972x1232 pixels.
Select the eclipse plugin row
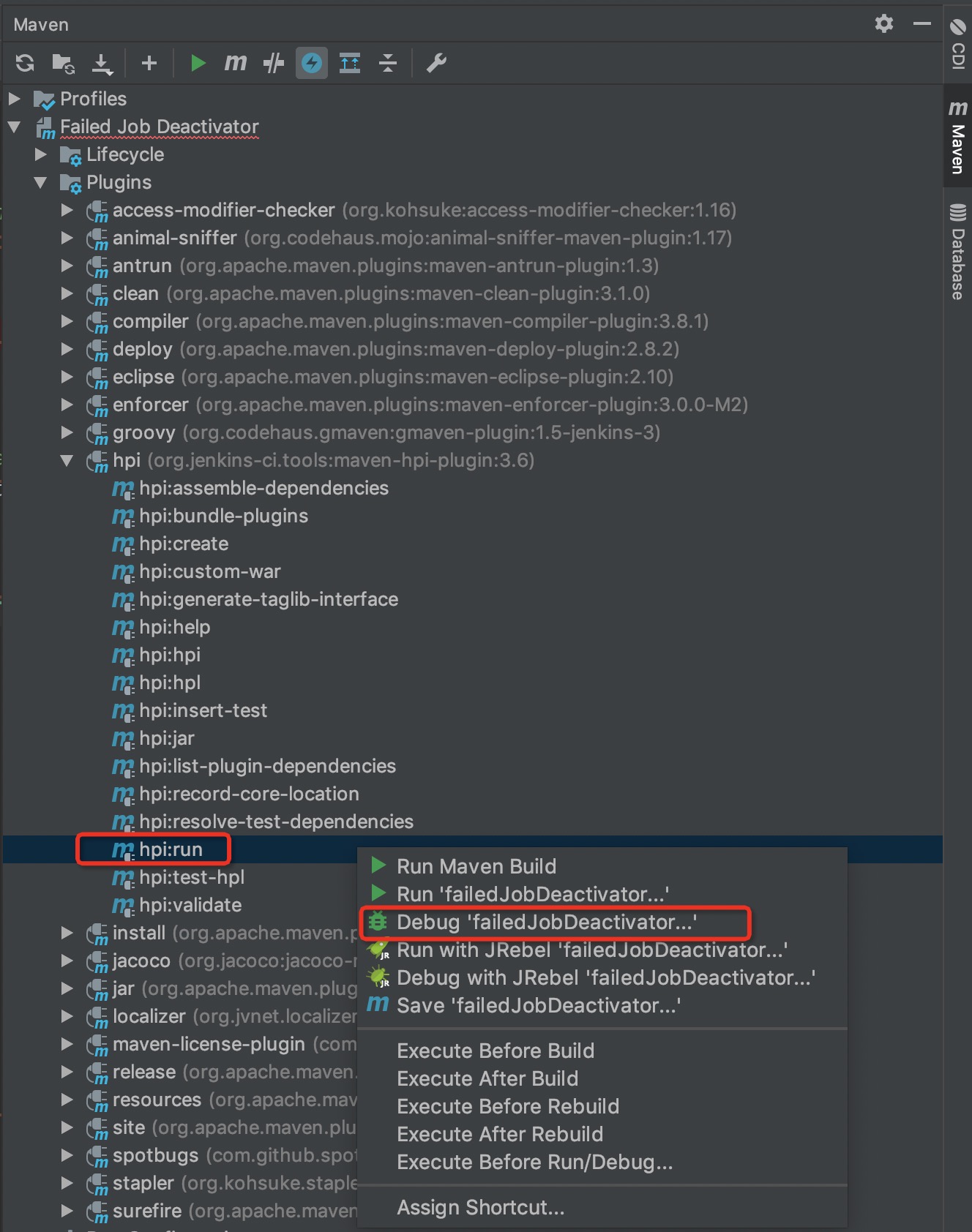pyautogui.click(x=380, y=377)
